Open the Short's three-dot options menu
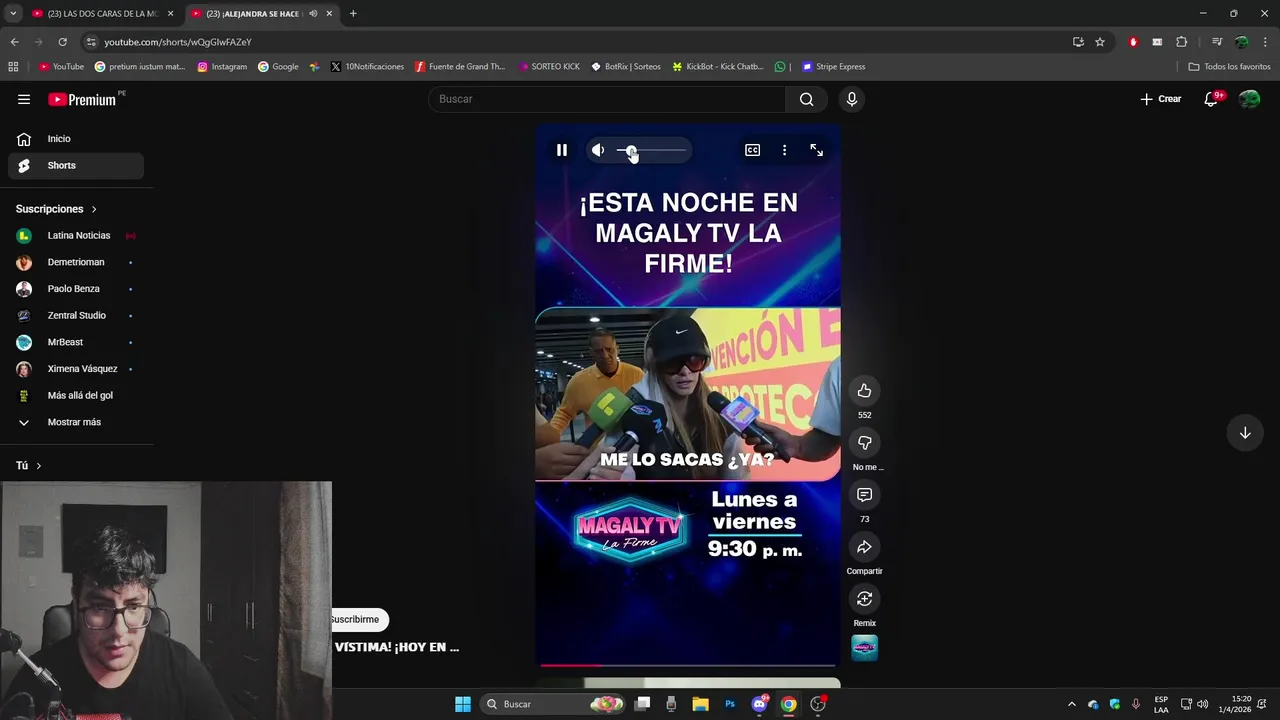This screenshot has width=1280, height=720. tap(784, 150)
